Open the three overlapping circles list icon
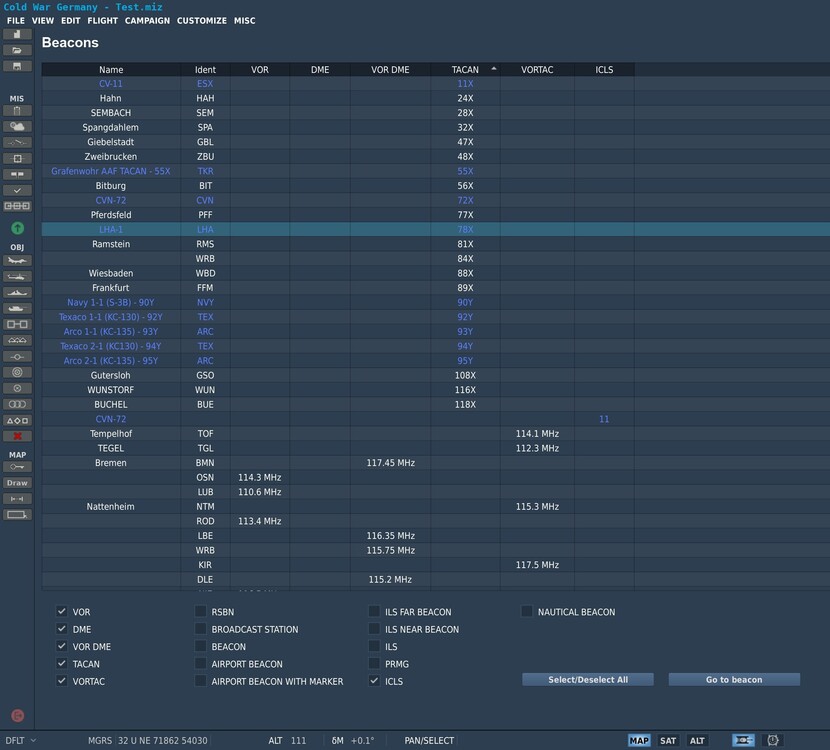 pyautogui.click(x=17, y=404)
